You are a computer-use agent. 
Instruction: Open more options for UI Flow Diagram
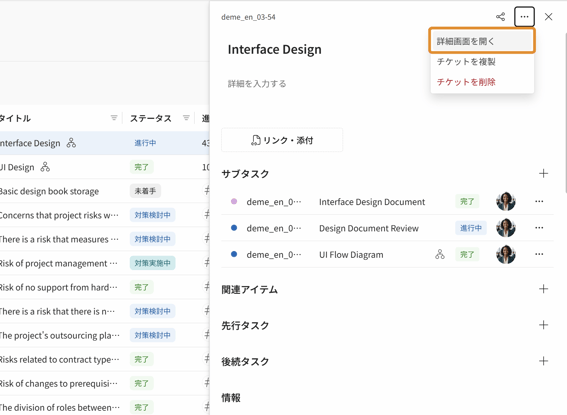(539, 254)
